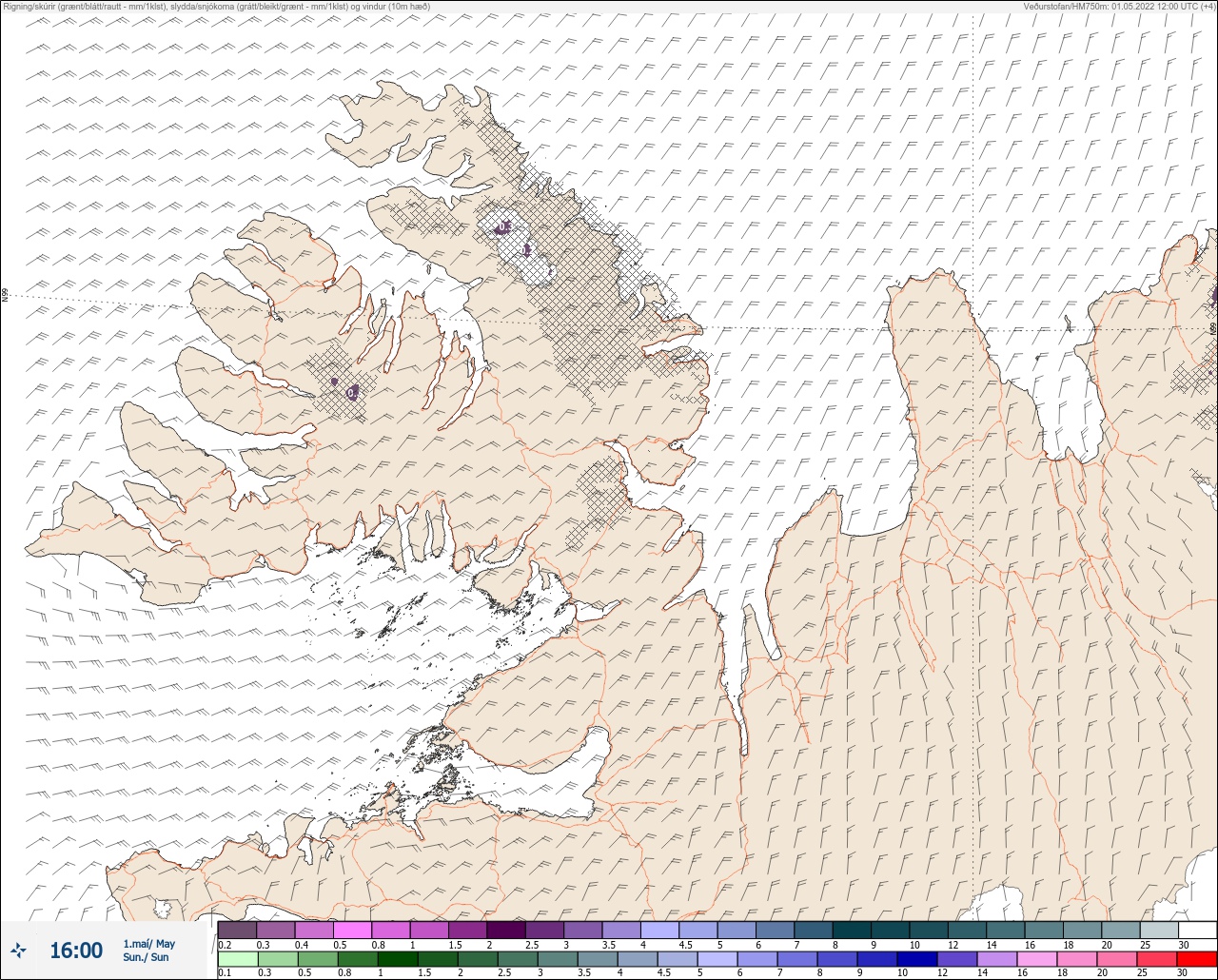Image resolution: width=1218 pixels, height=980 pixels.
Task: Select bottom-row pink swatch between 16 and 18
Action: point(1037,958)
